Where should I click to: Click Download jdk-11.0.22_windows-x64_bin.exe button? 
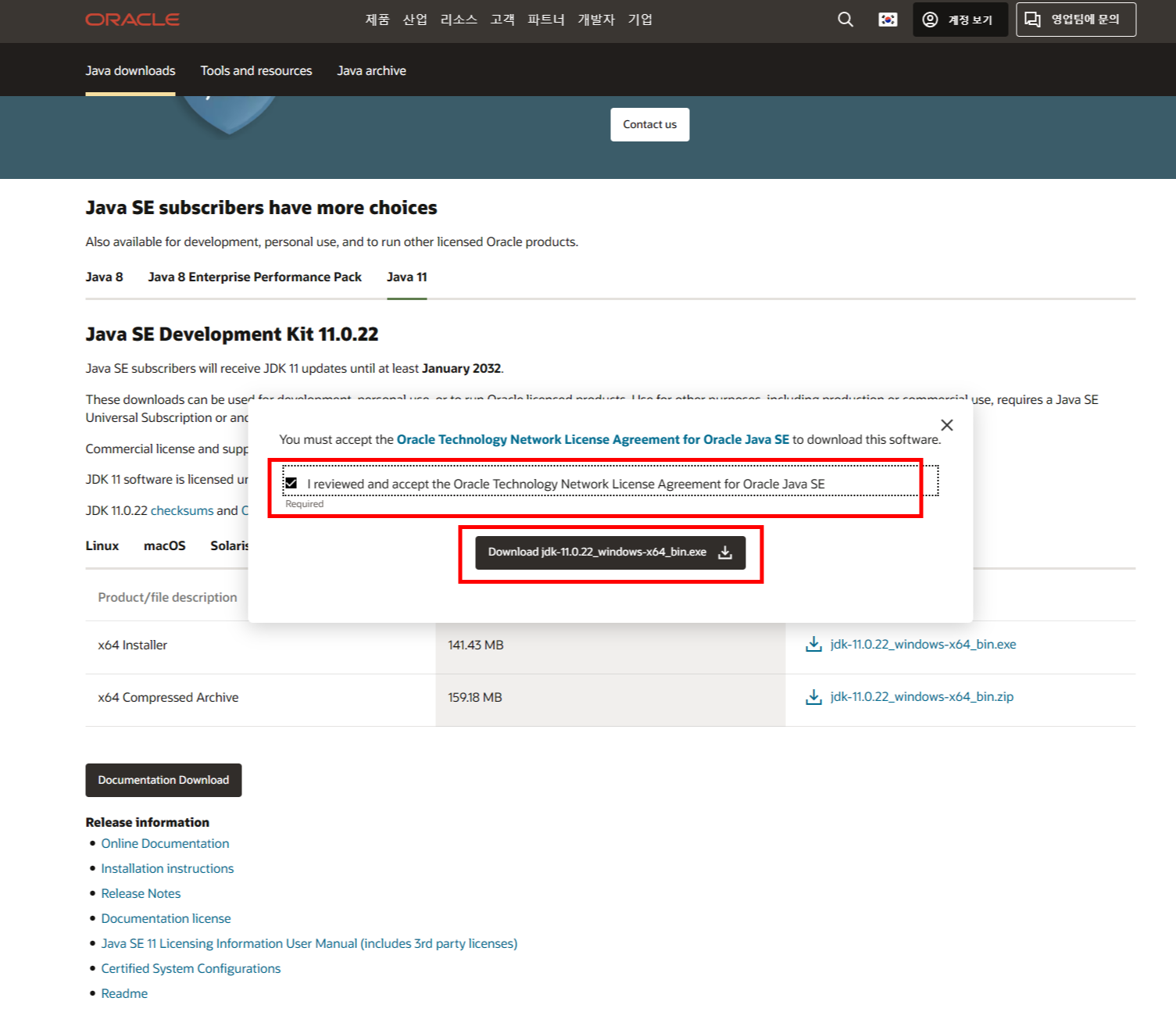[610, 552]
